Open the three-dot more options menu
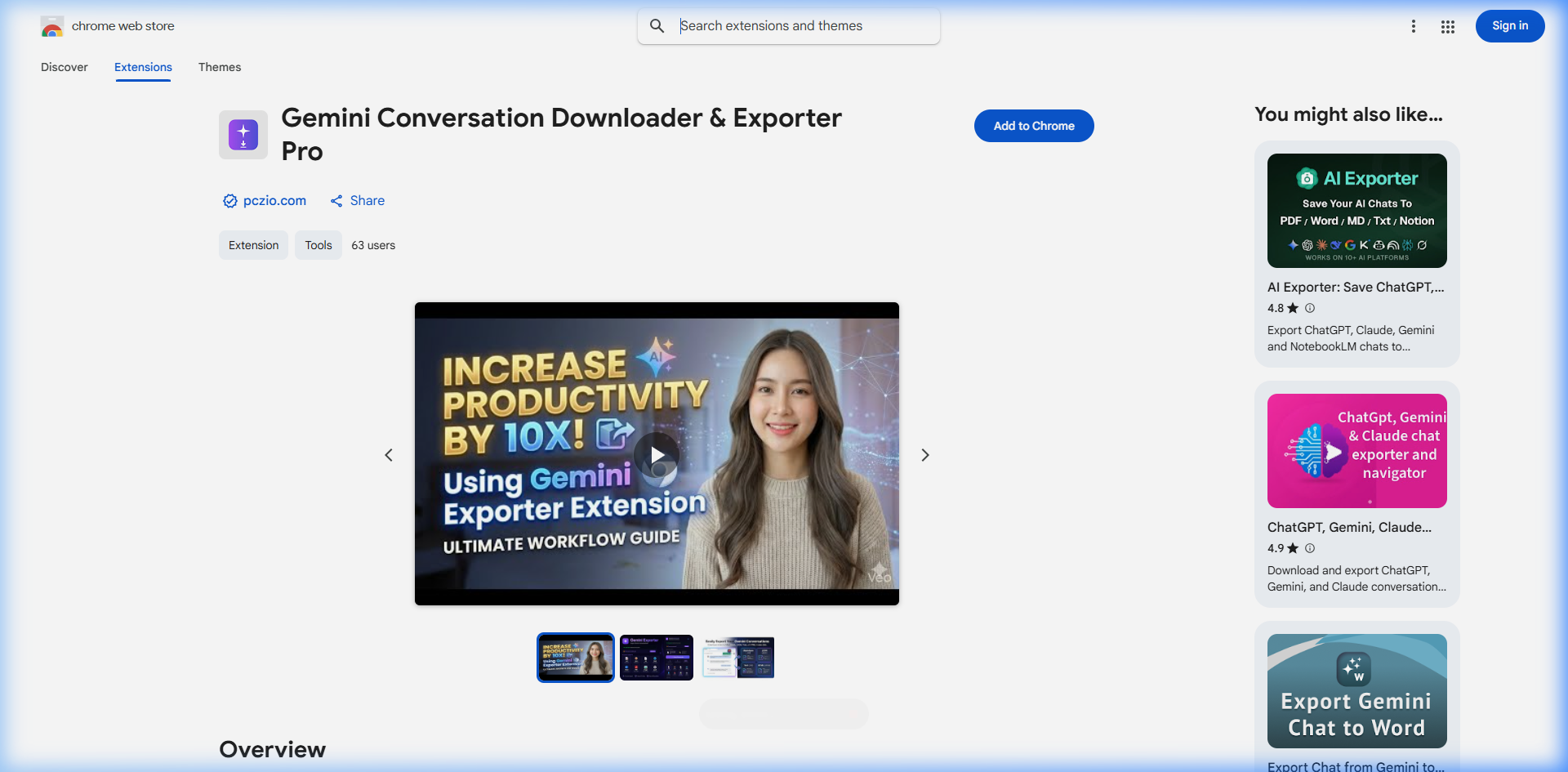Screen dimensions: 1568x772 click(x=1413, y=26)
